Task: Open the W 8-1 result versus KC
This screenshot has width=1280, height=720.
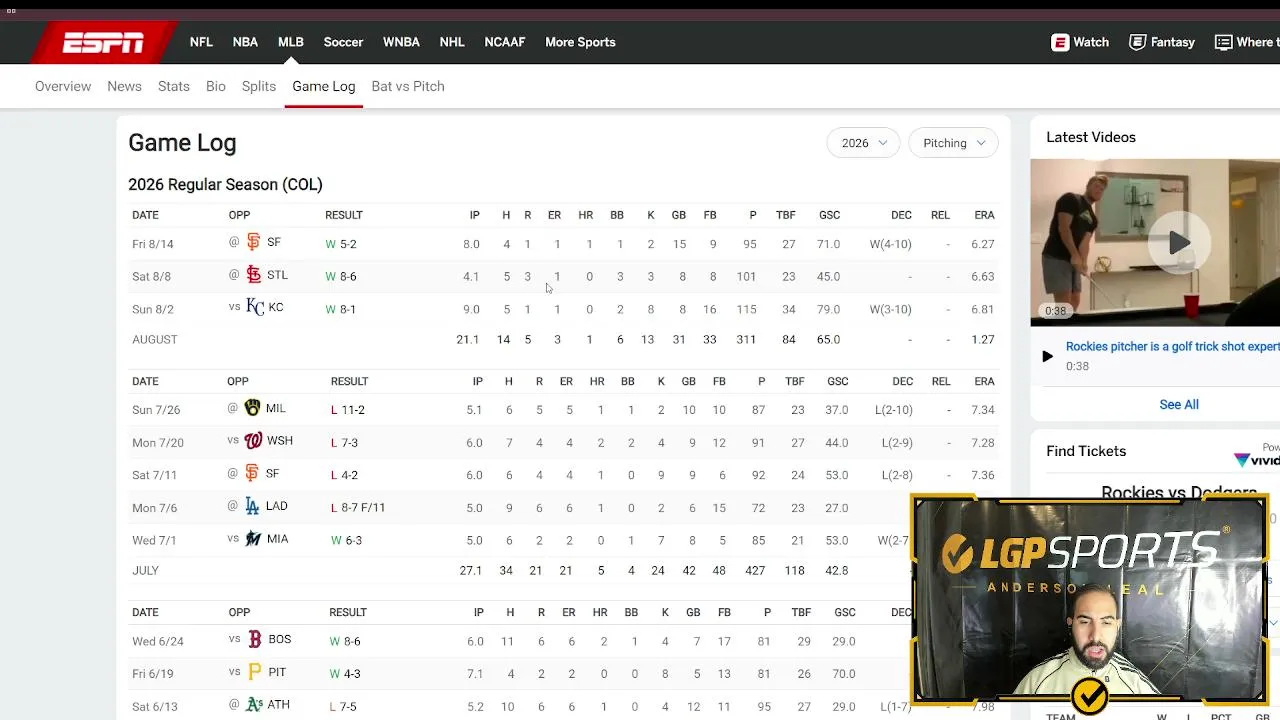Action: pos(341,309)
